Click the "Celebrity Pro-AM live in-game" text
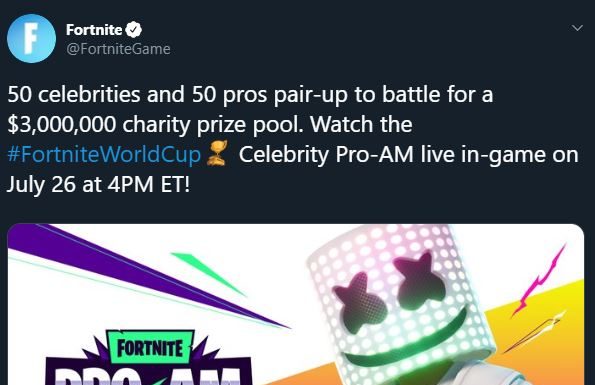 392,155
